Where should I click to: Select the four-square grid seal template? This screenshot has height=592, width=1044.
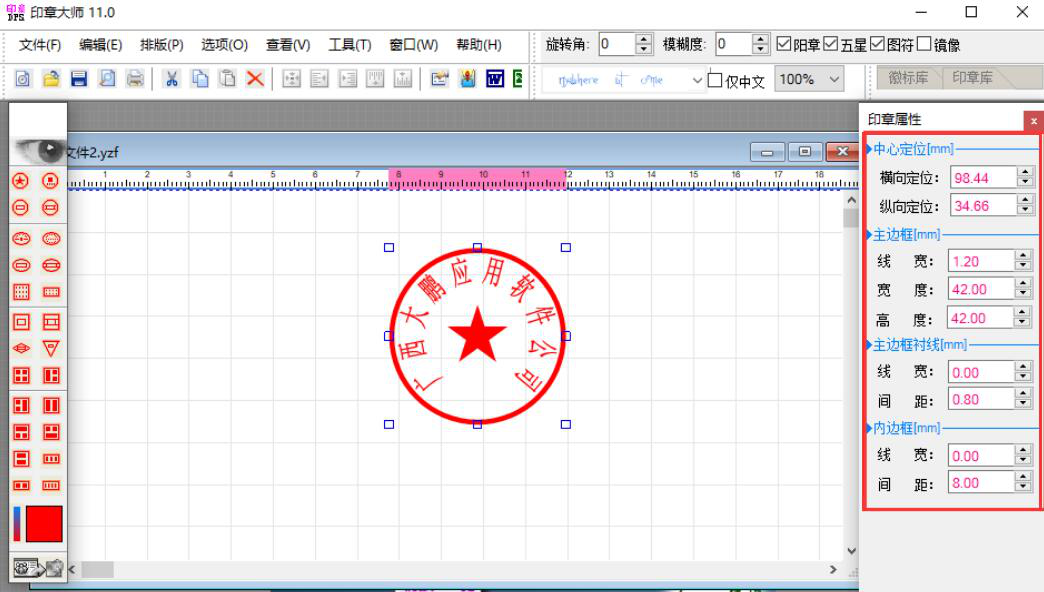pos(21,376)
